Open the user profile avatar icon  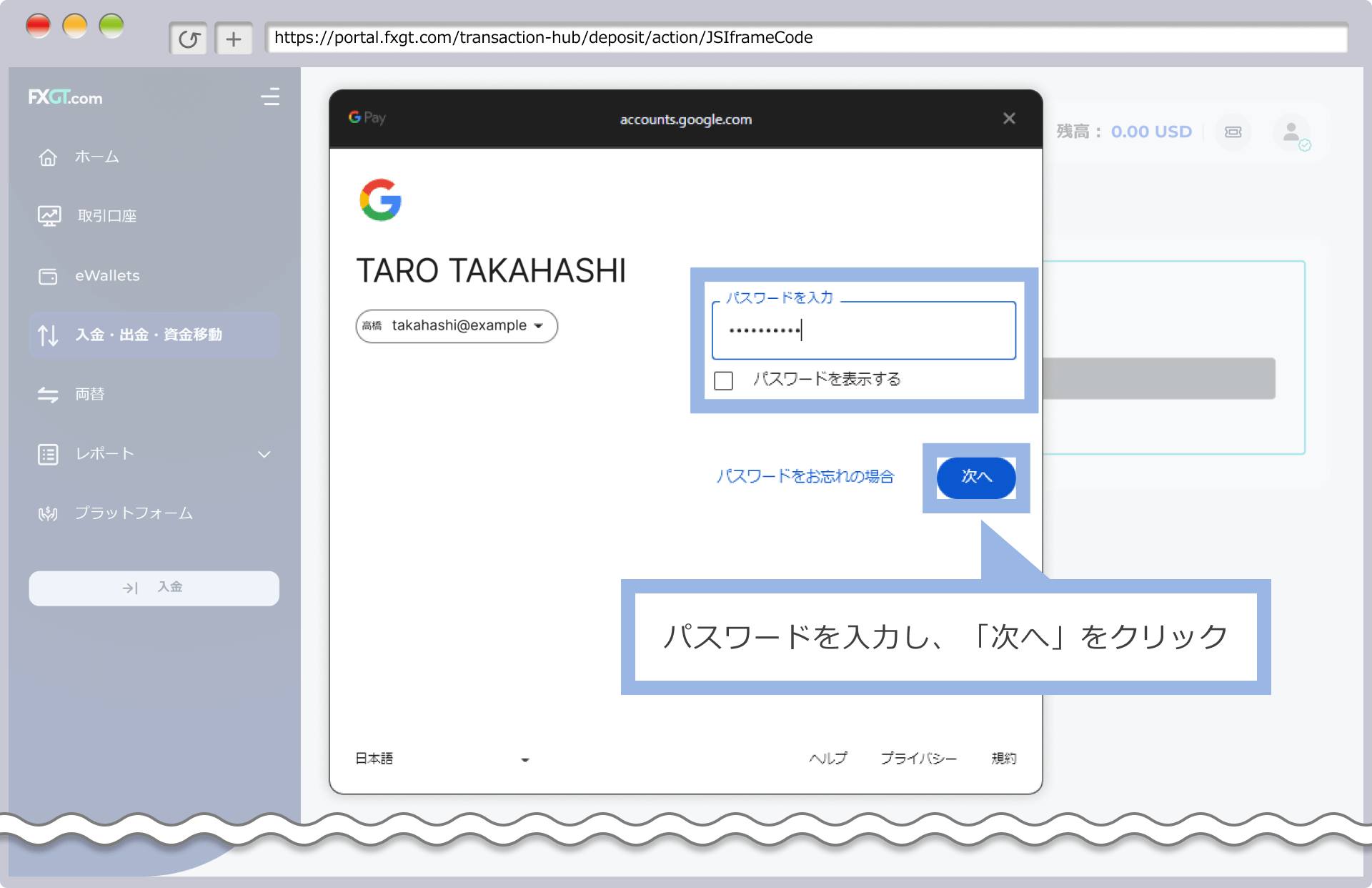click(x=1292, y=132)
